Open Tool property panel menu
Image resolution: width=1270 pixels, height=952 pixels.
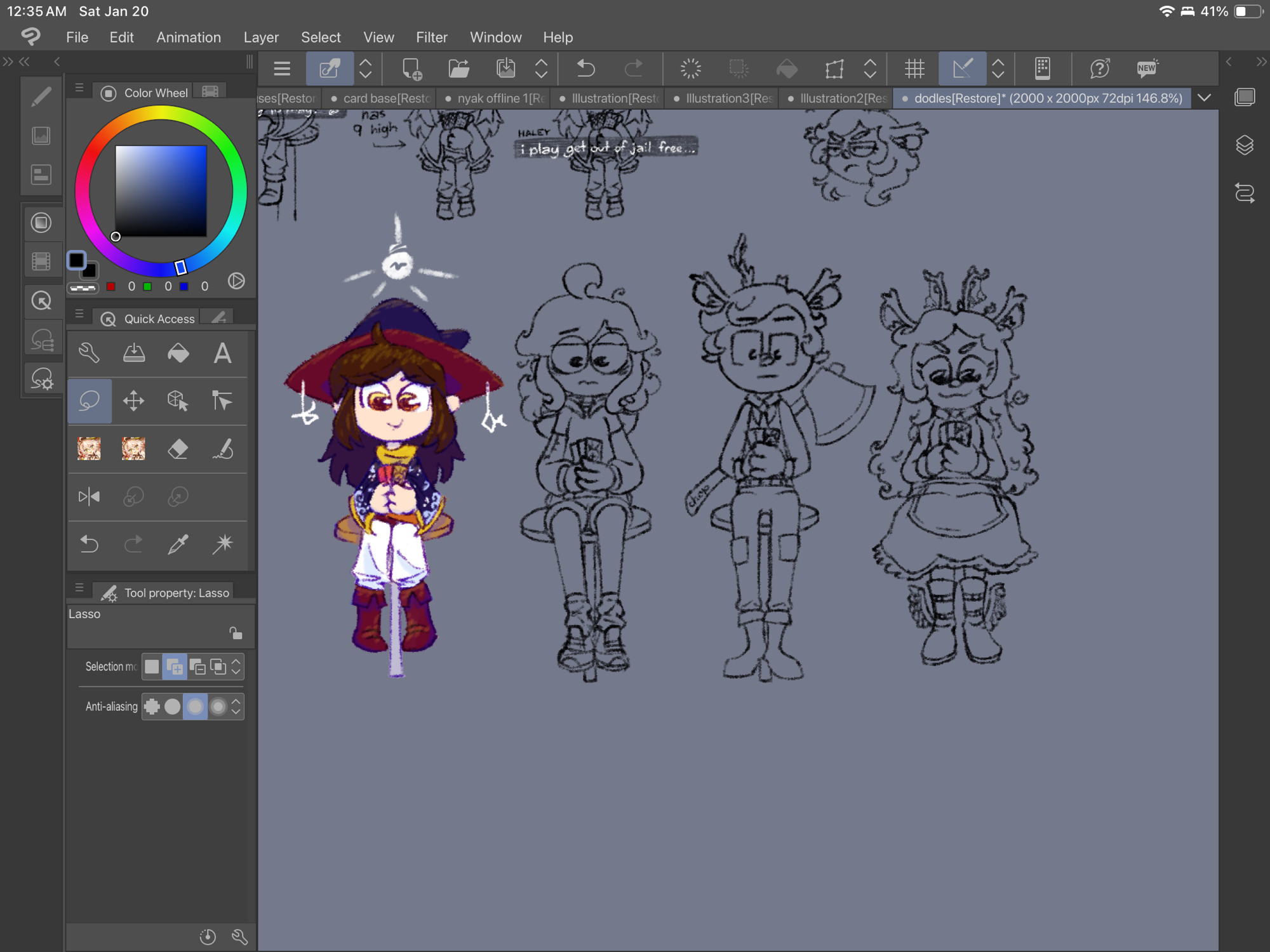tap(79, 588)
